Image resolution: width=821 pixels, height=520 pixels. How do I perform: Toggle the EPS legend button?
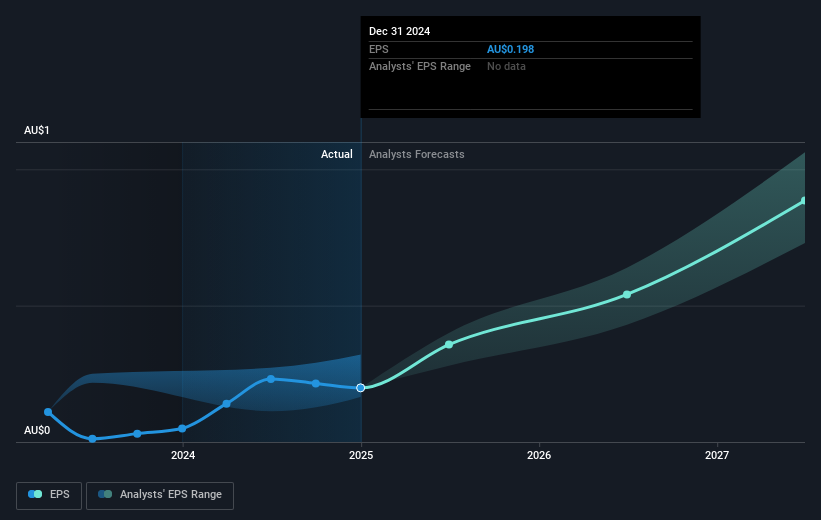click(x=49, y=495)
